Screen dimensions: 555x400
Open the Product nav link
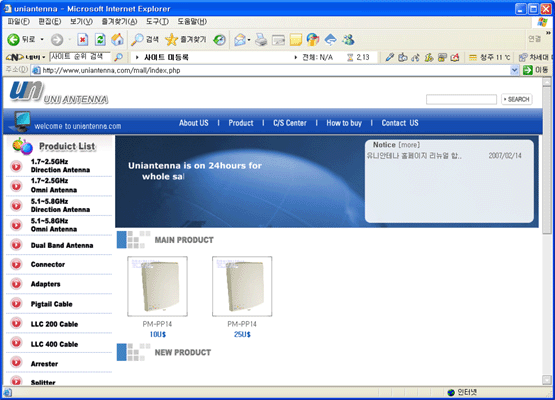(241, 123)
